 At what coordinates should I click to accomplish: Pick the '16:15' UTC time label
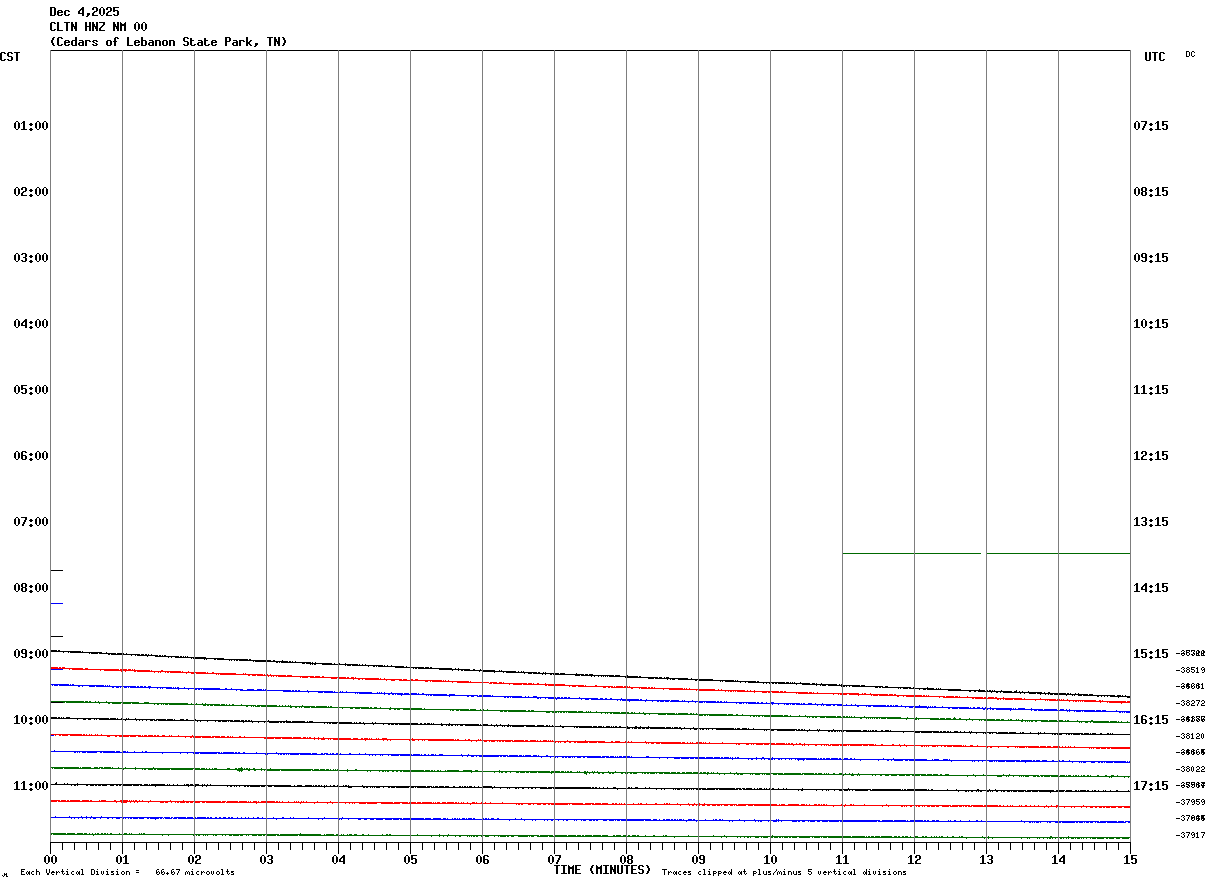click(x=1151, y=720)
